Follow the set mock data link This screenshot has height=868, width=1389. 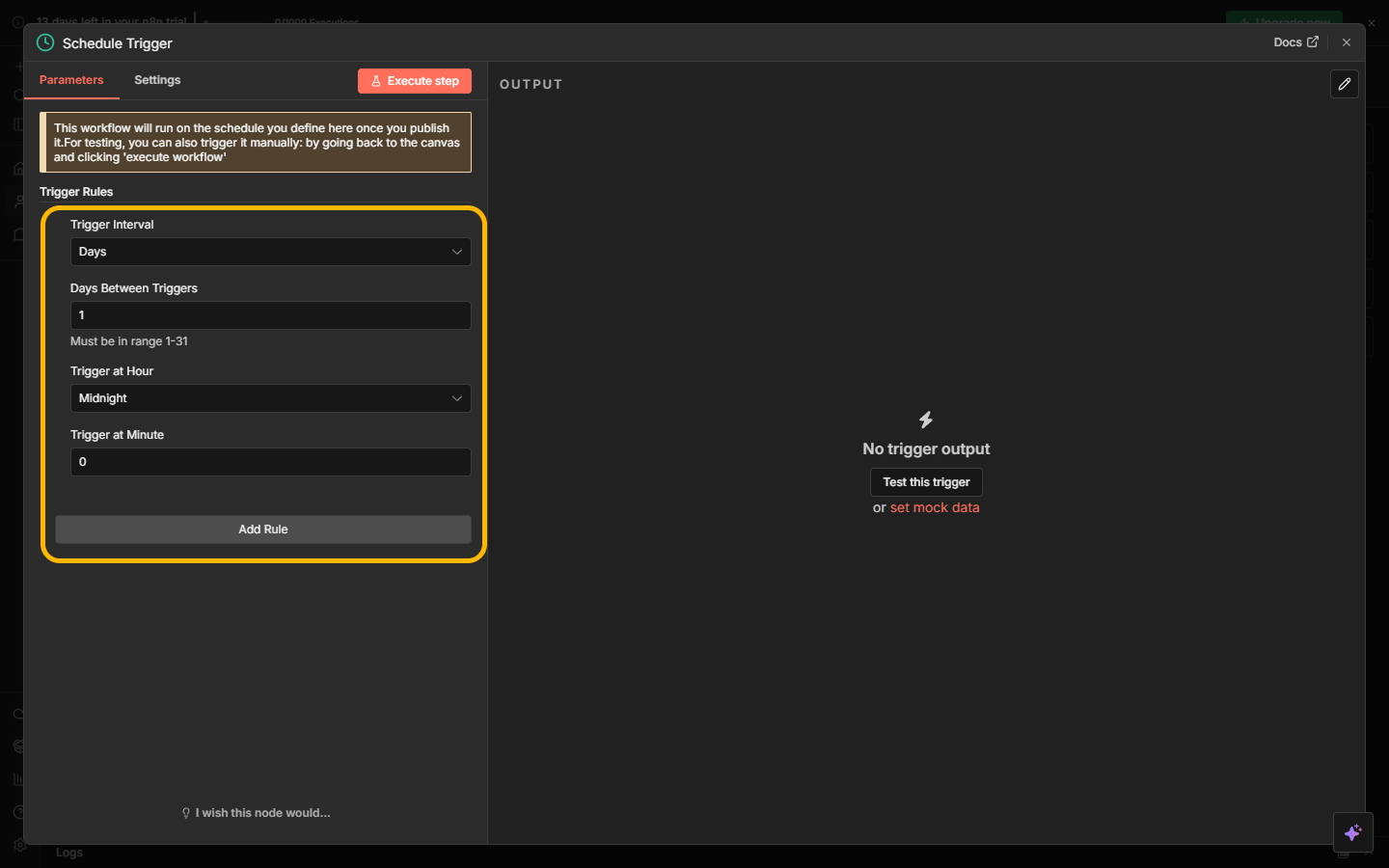coord(934,507)
